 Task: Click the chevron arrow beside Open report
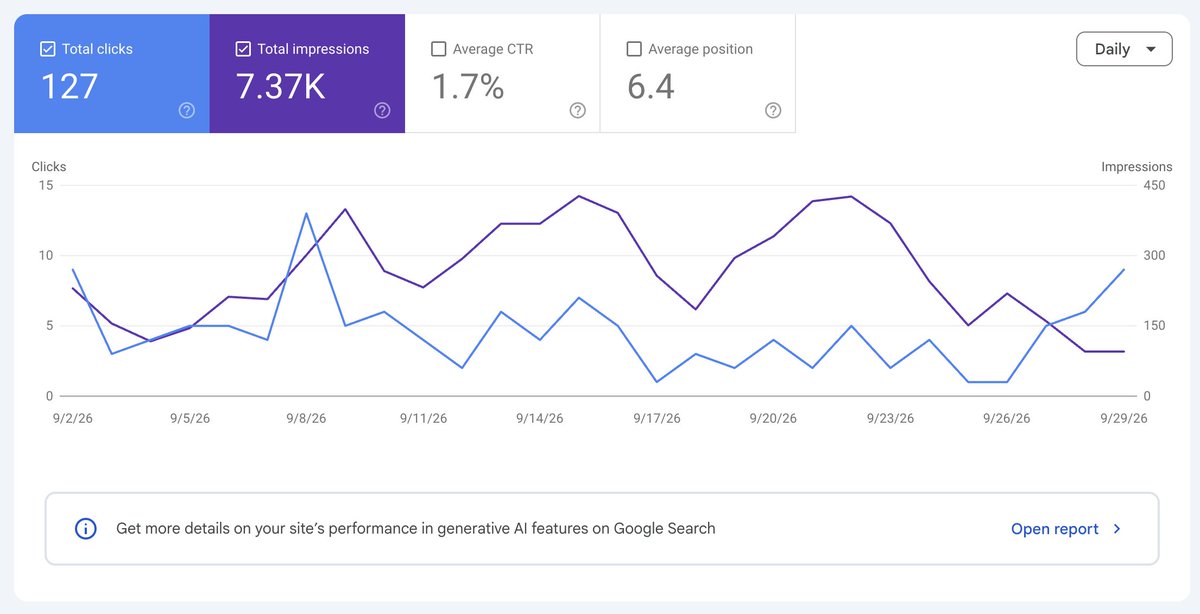point(1118,529)
